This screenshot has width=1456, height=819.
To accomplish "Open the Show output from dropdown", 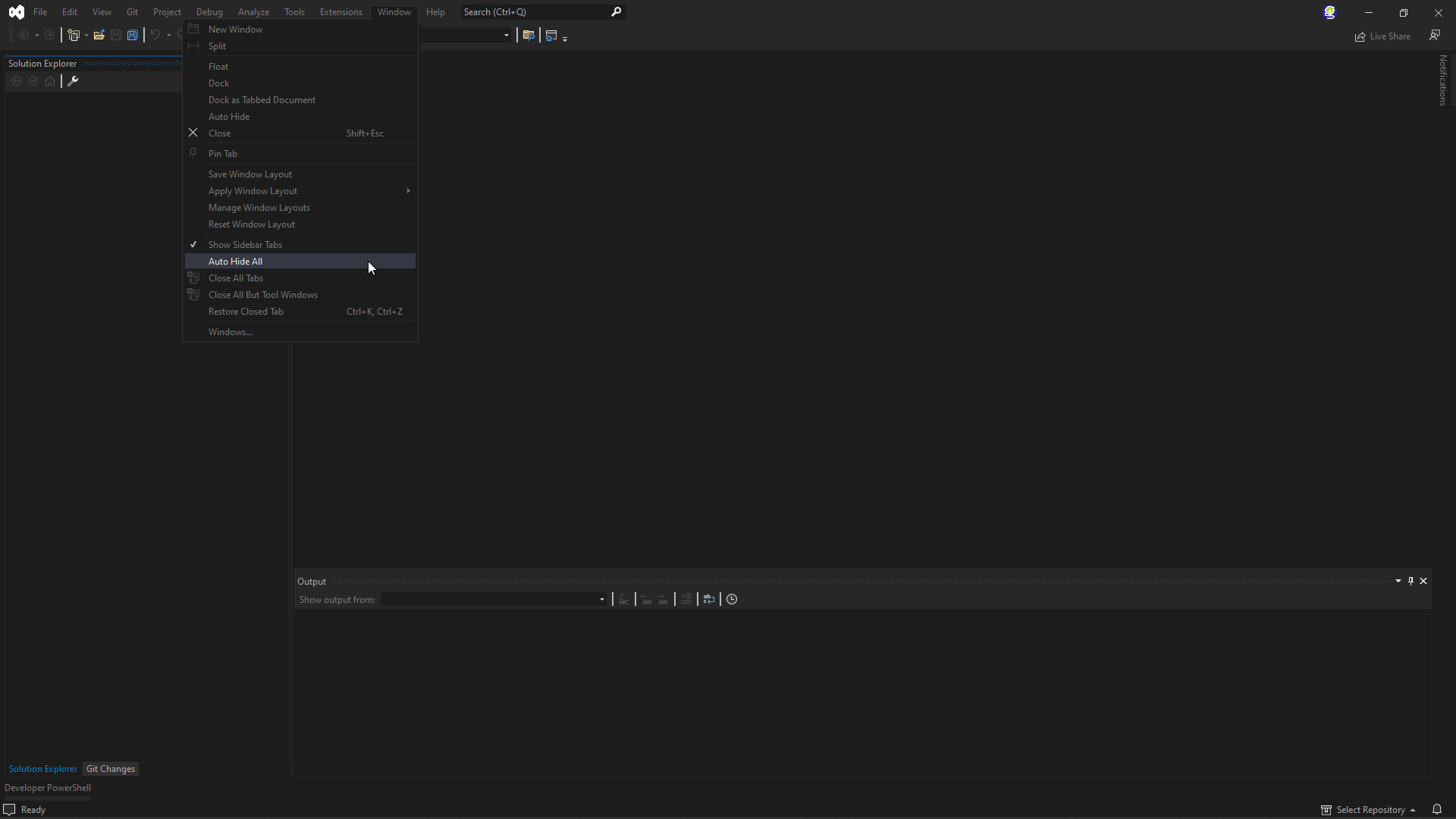I will pyautogui.click(x=494, y=600).
